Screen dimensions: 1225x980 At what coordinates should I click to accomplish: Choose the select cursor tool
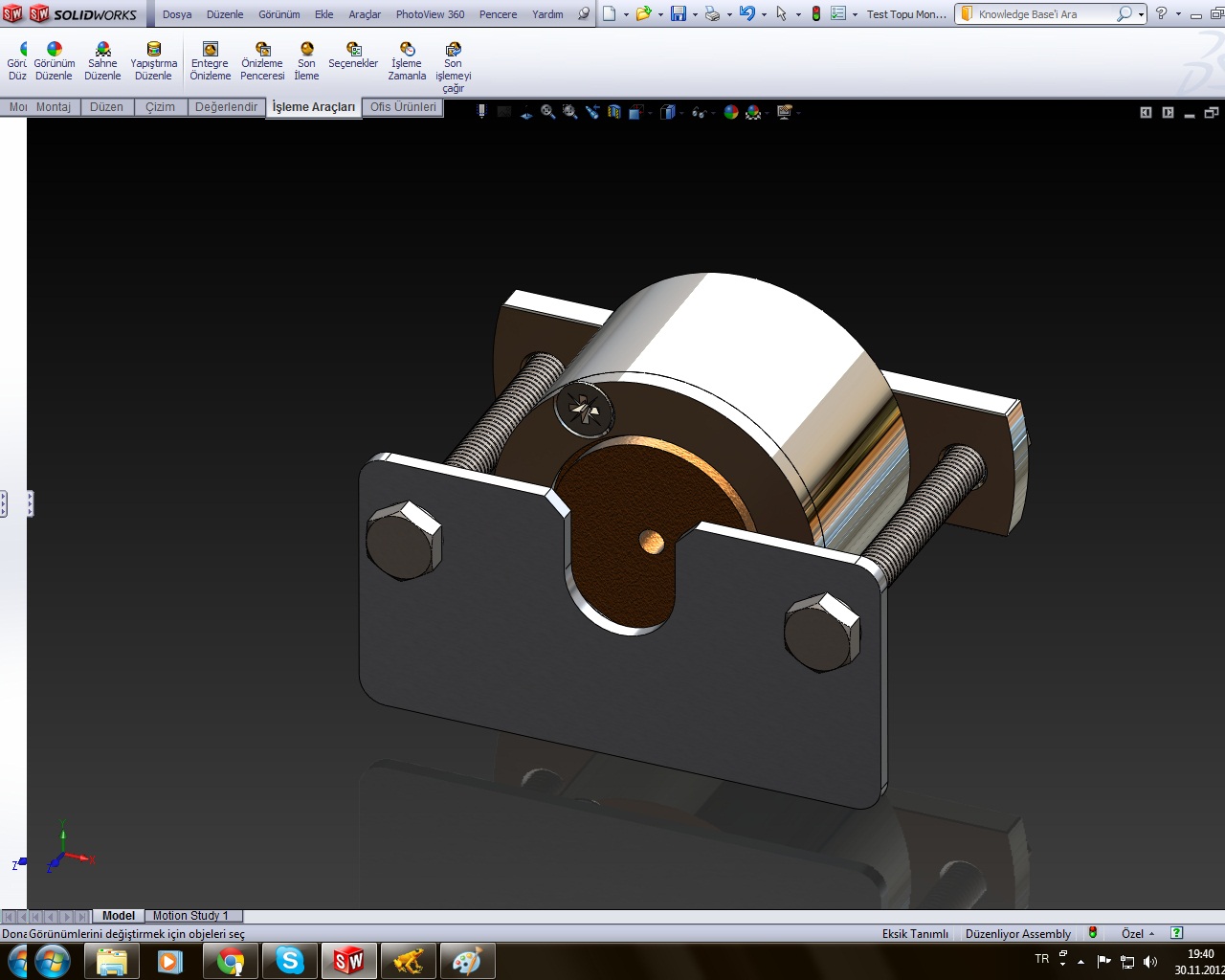[x=782, y=13]
